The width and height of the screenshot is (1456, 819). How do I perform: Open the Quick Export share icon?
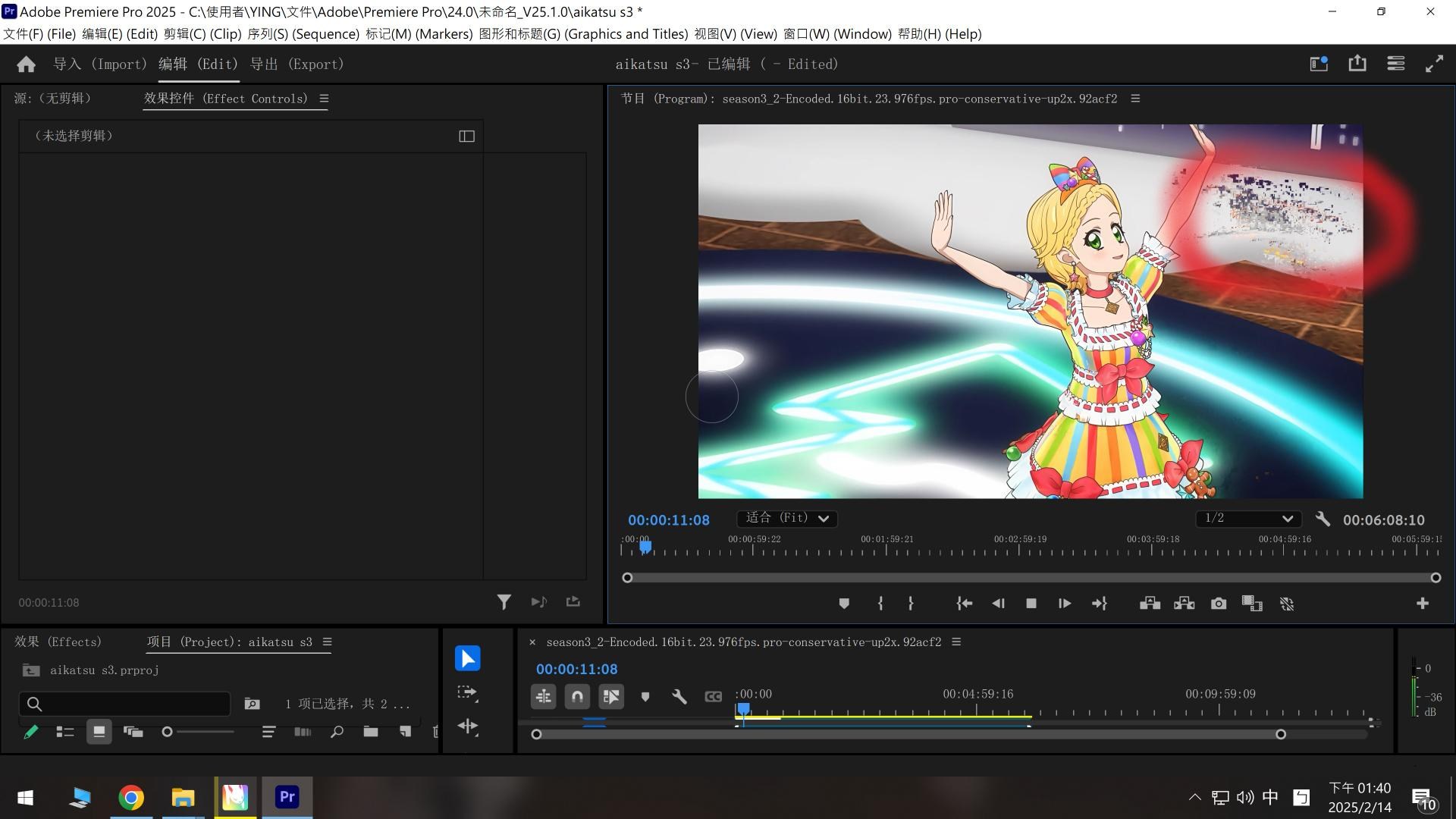[1357, 64]
